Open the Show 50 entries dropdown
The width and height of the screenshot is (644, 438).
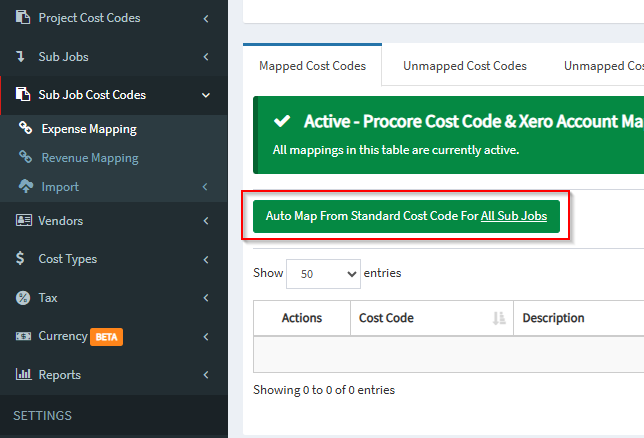[323, 274]
